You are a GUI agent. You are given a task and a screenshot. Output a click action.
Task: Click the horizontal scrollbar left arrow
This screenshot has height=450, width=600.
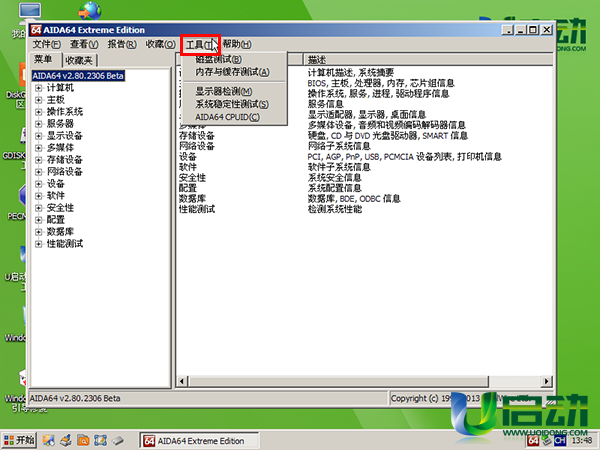(182, 381)
